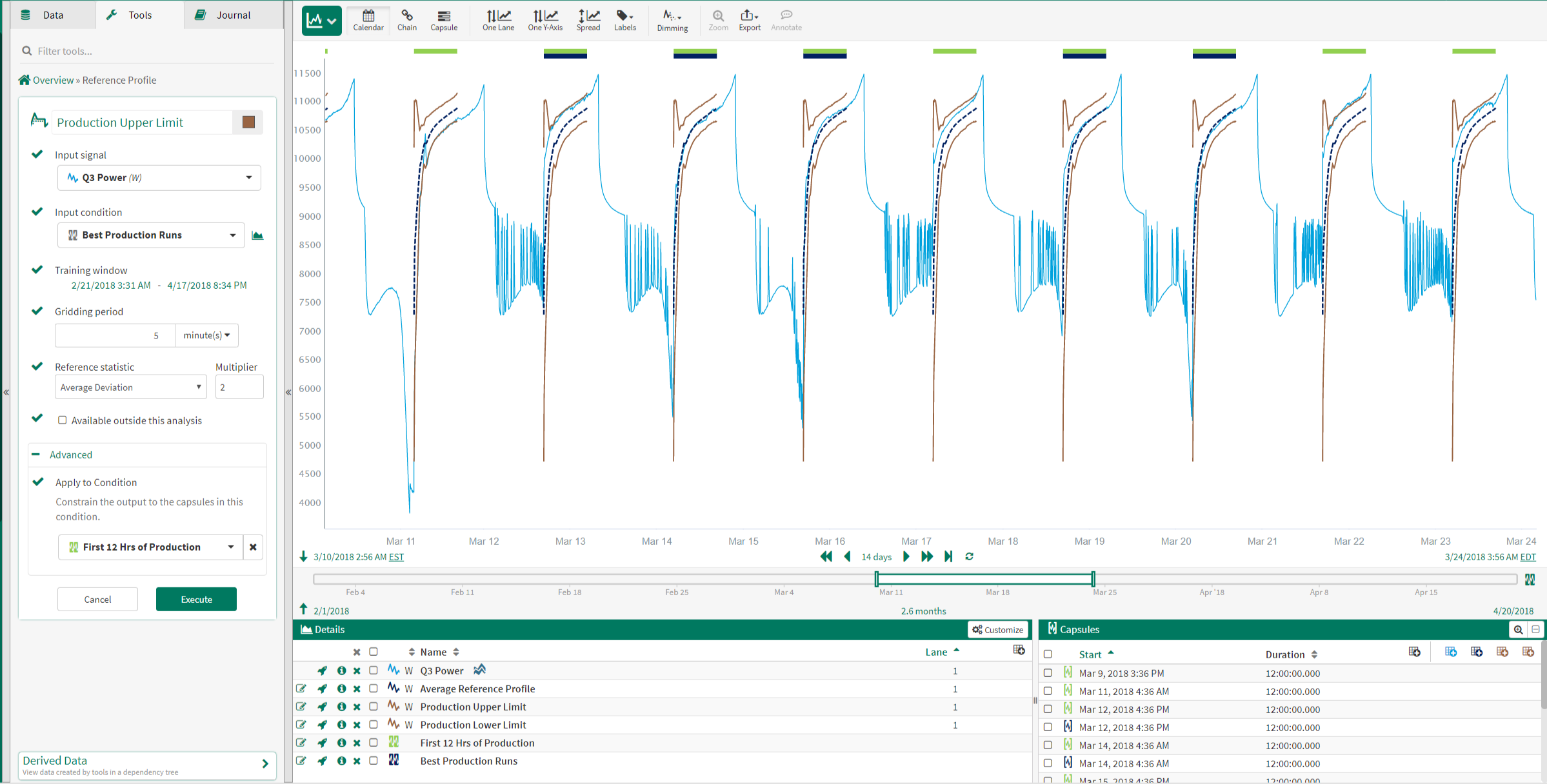Click the refresh icon beside 14 days
Viewport: 1547px width, 784px height.
(969, 556)
